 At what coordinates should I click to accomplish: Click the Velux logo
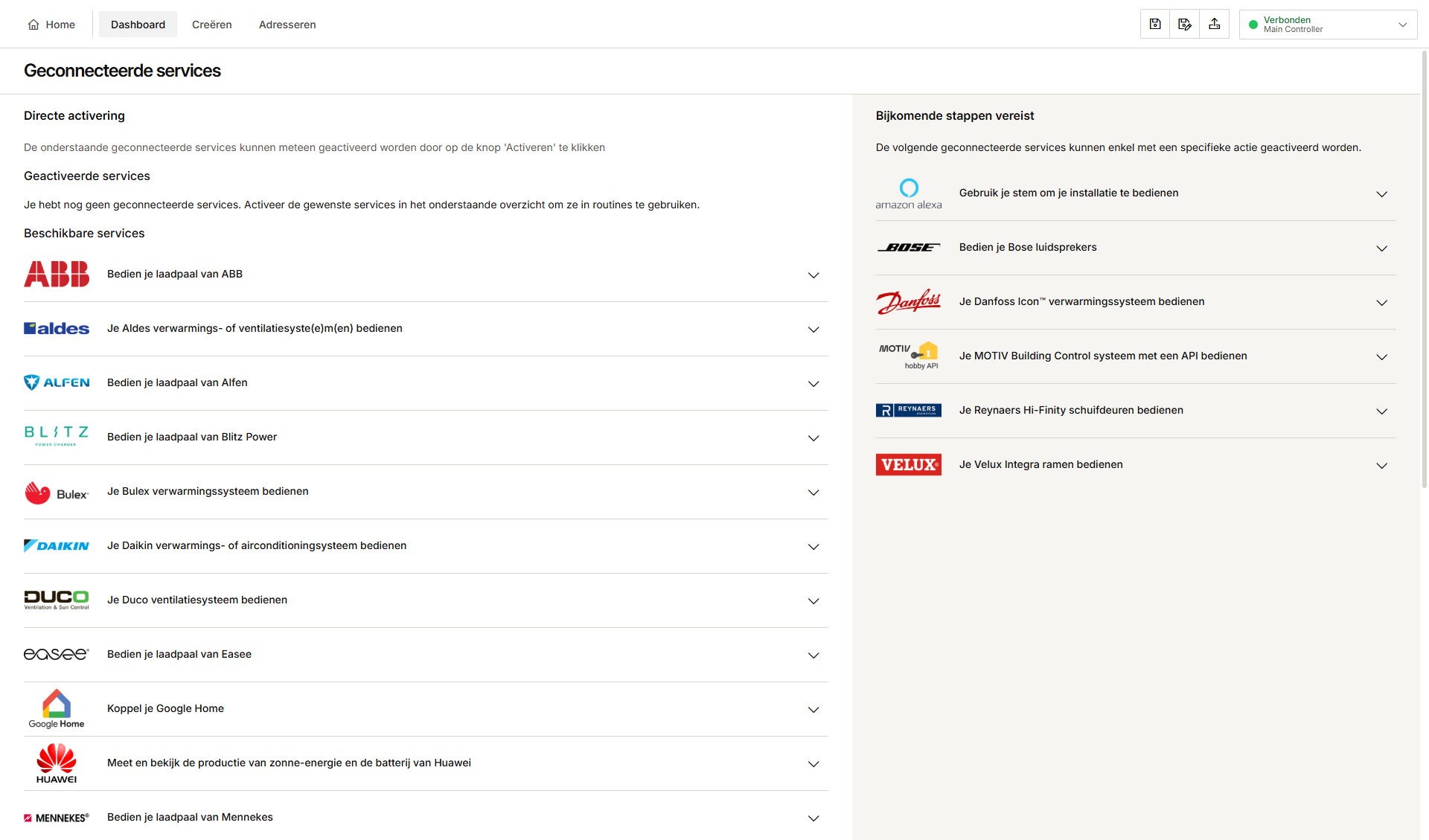point(909,465)
